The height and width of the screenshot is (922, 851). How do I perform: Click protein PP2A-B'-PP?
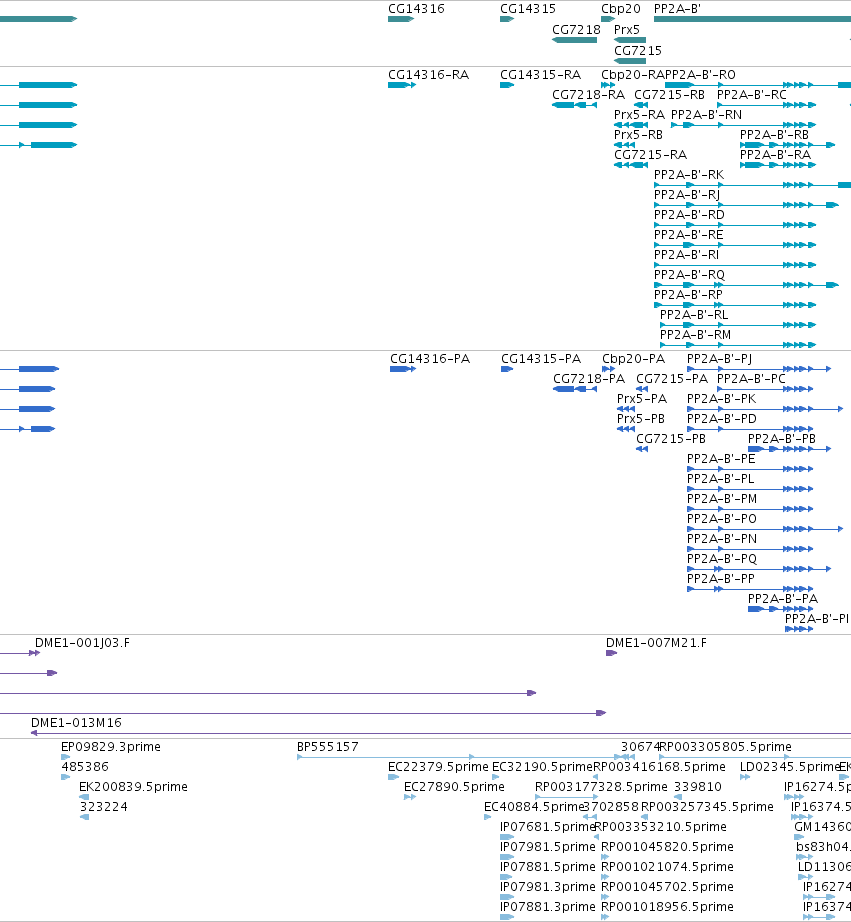coord(720,579)
